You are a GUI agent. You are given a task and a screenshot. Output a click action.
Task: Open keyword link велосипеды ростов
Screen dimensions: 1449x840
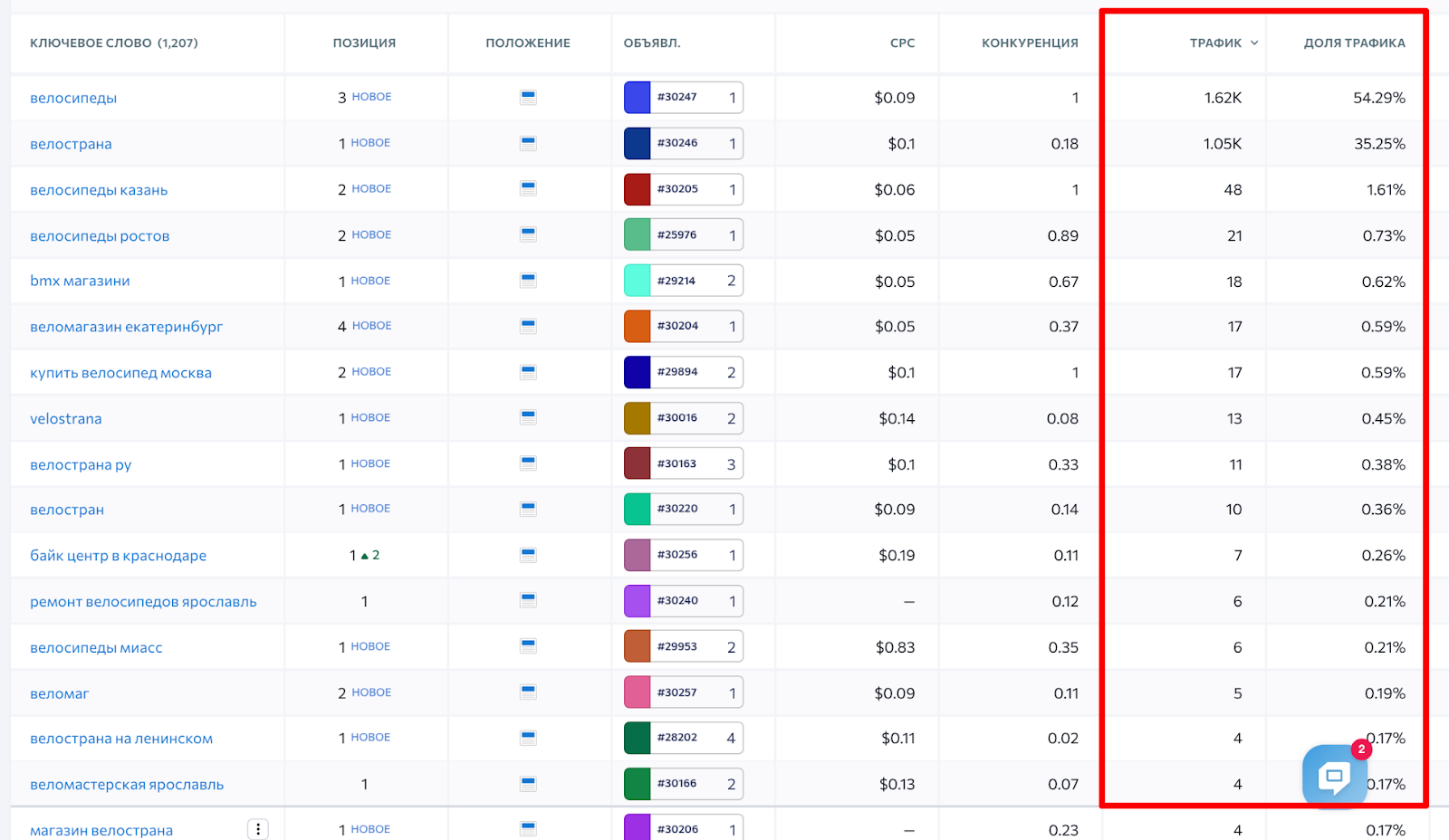click(100, 236)
